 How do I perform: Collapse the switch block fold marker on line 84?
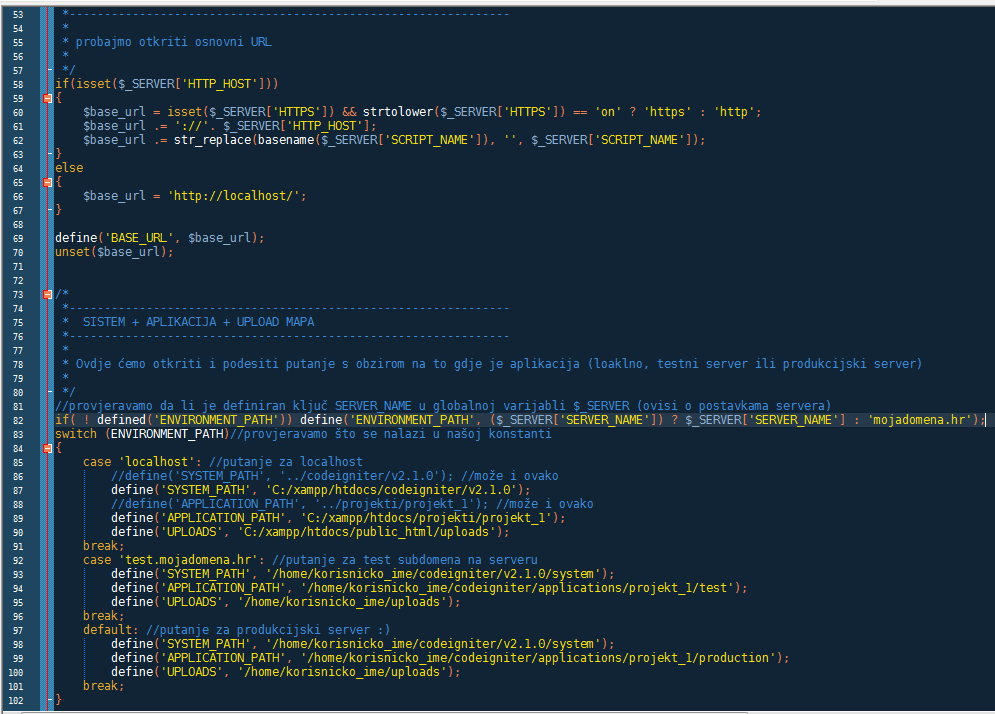click(48, 448)
